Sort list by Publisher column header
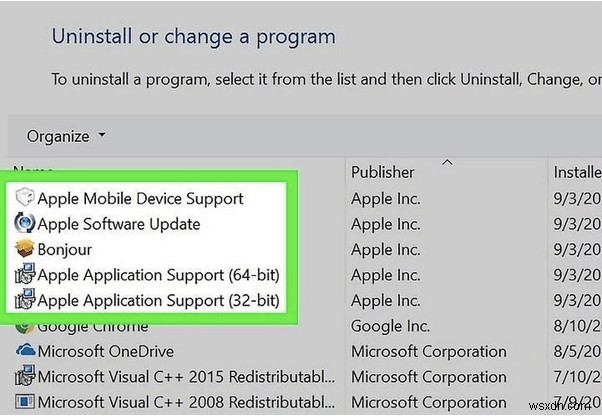The width and height of the screenshot is (602, 416). [383, 172]
